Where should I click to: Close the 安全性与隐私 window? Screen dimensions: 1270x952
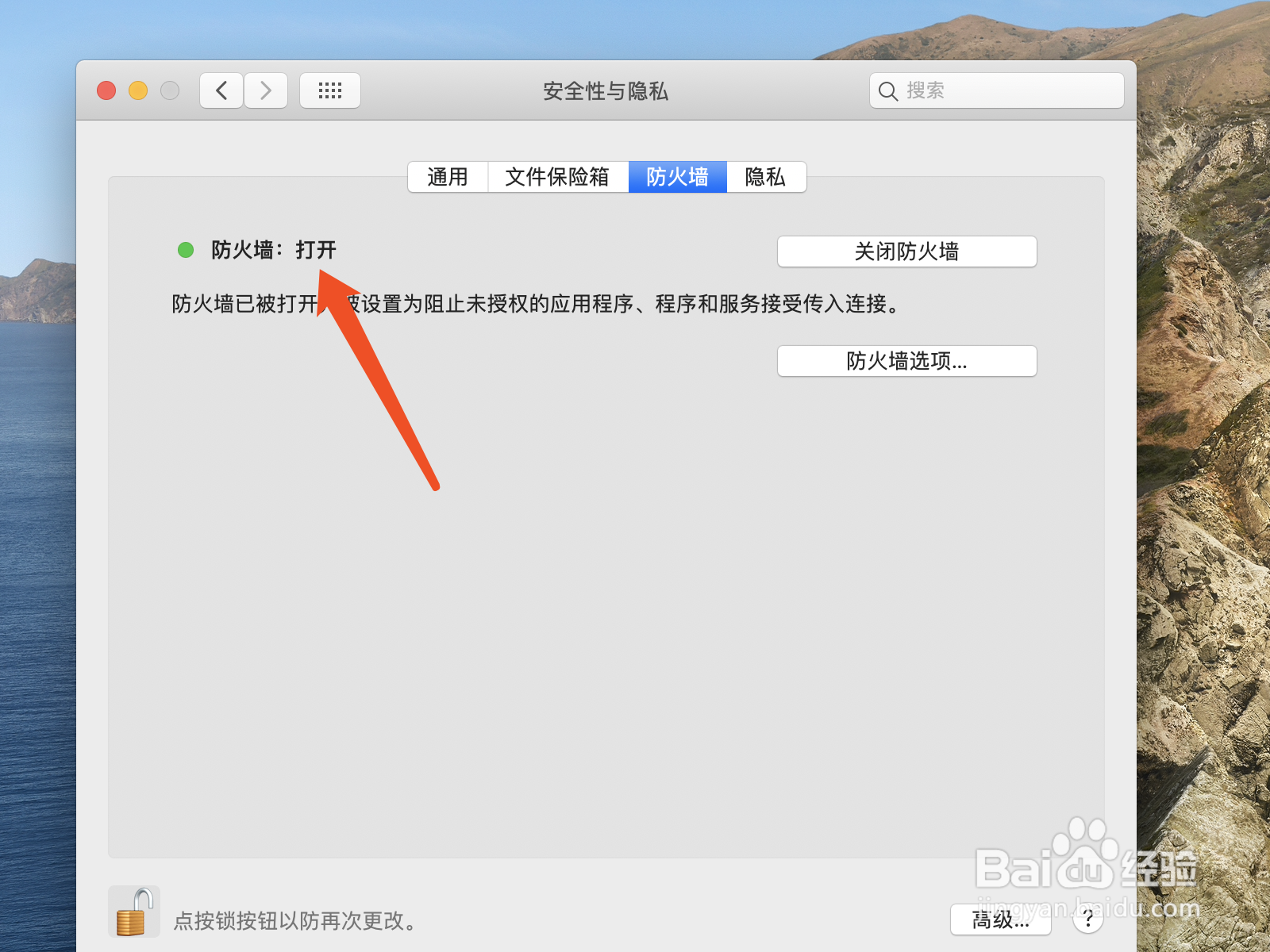(106, 90)
